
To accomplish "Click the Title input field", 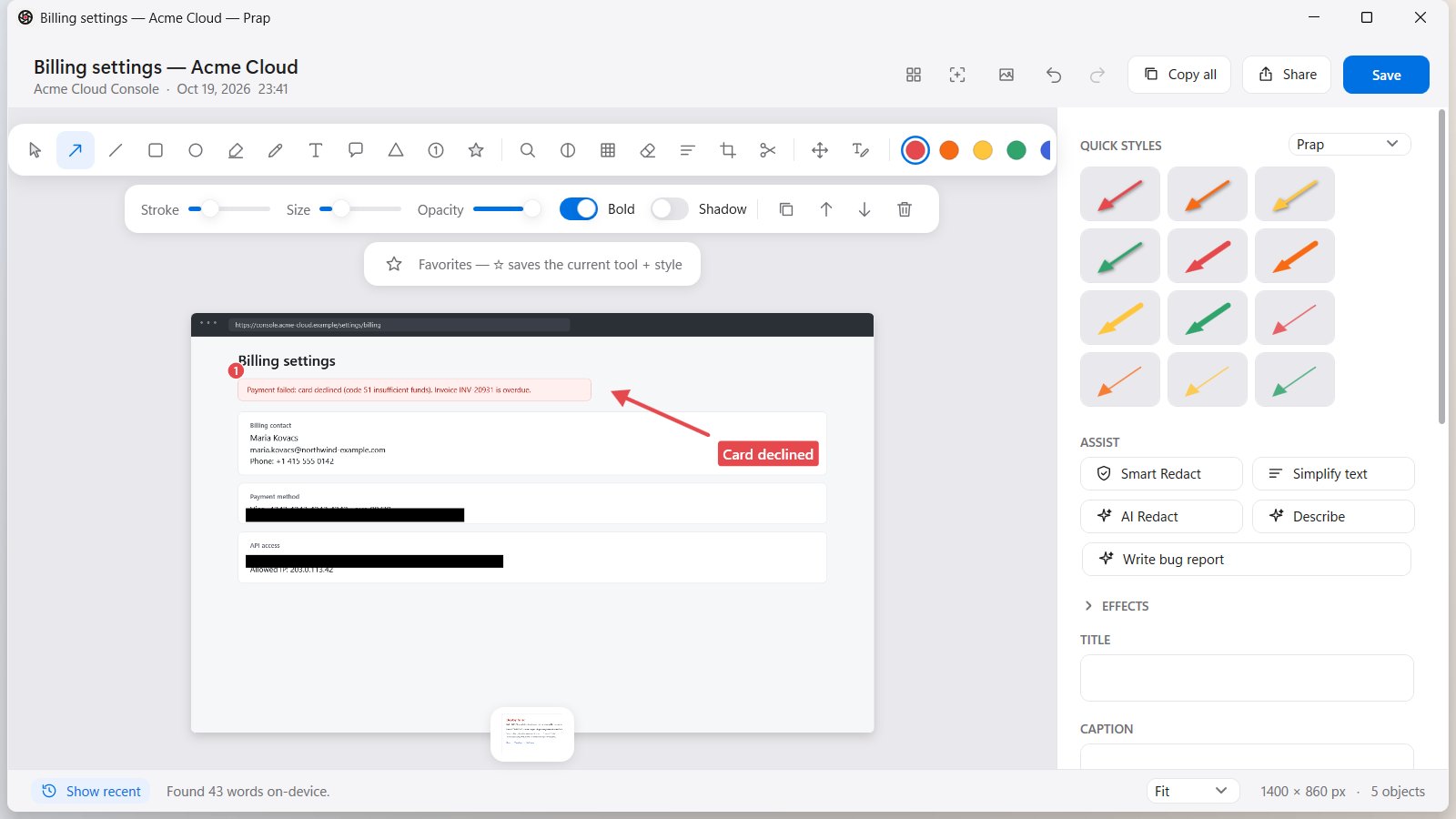I will click(x=1247, y=678).
